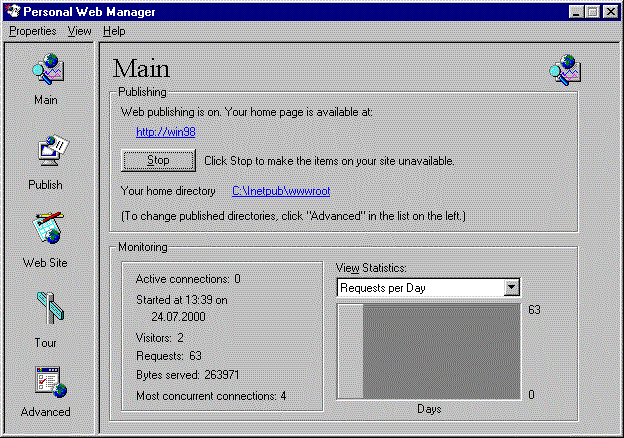Click the Tour label in the sidebar
624x438 pixels.
(x=45, y=343)
